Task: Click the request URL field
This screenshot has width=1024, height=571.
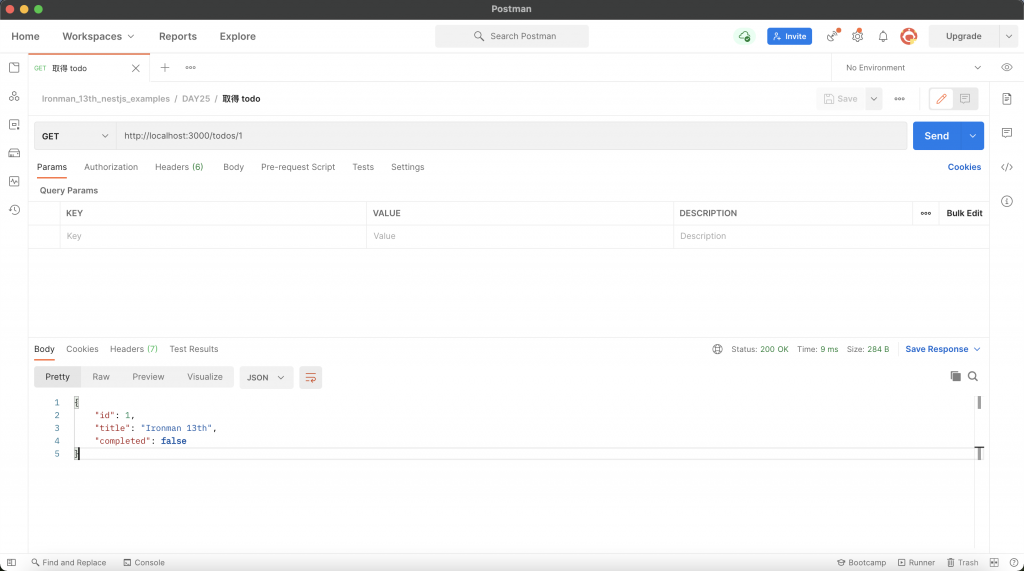Action: 511,136
